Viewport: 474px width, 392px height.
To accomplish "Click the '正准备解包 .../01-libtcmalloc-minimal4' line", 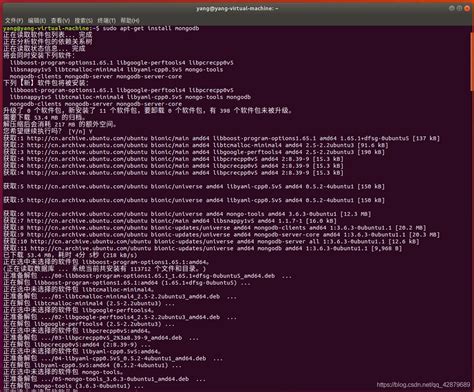I will (x=120, y=297).
